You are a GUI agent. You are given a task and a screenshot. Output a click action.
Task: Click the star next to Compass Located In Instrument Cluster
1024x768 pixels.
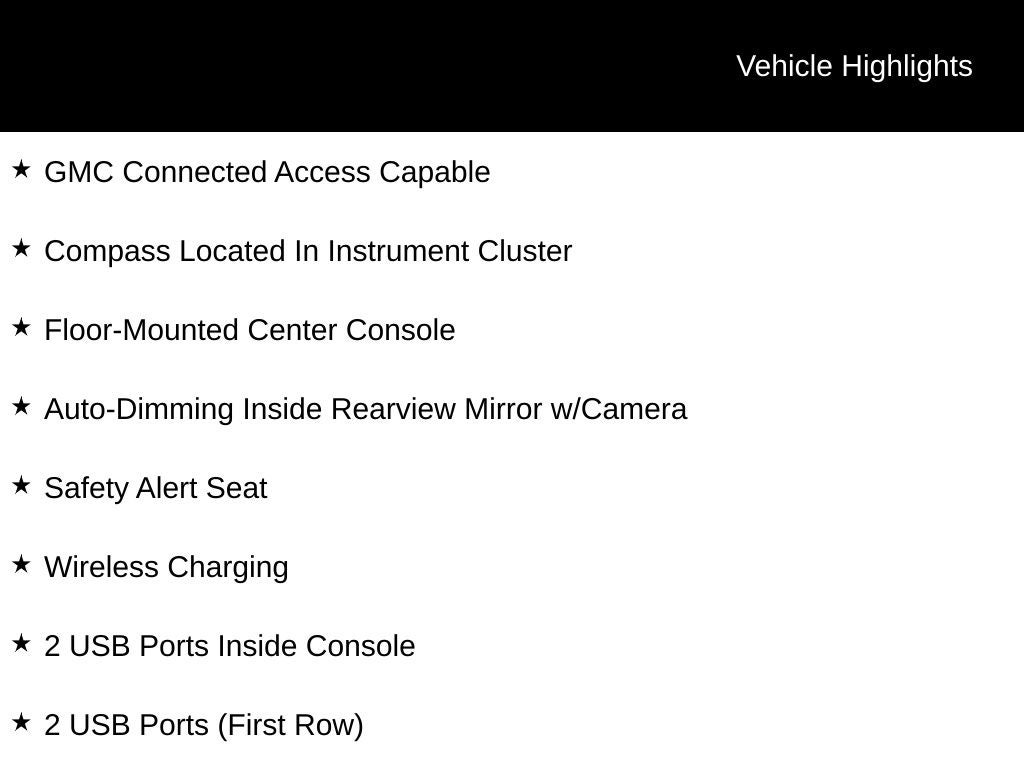click(21, 248)
